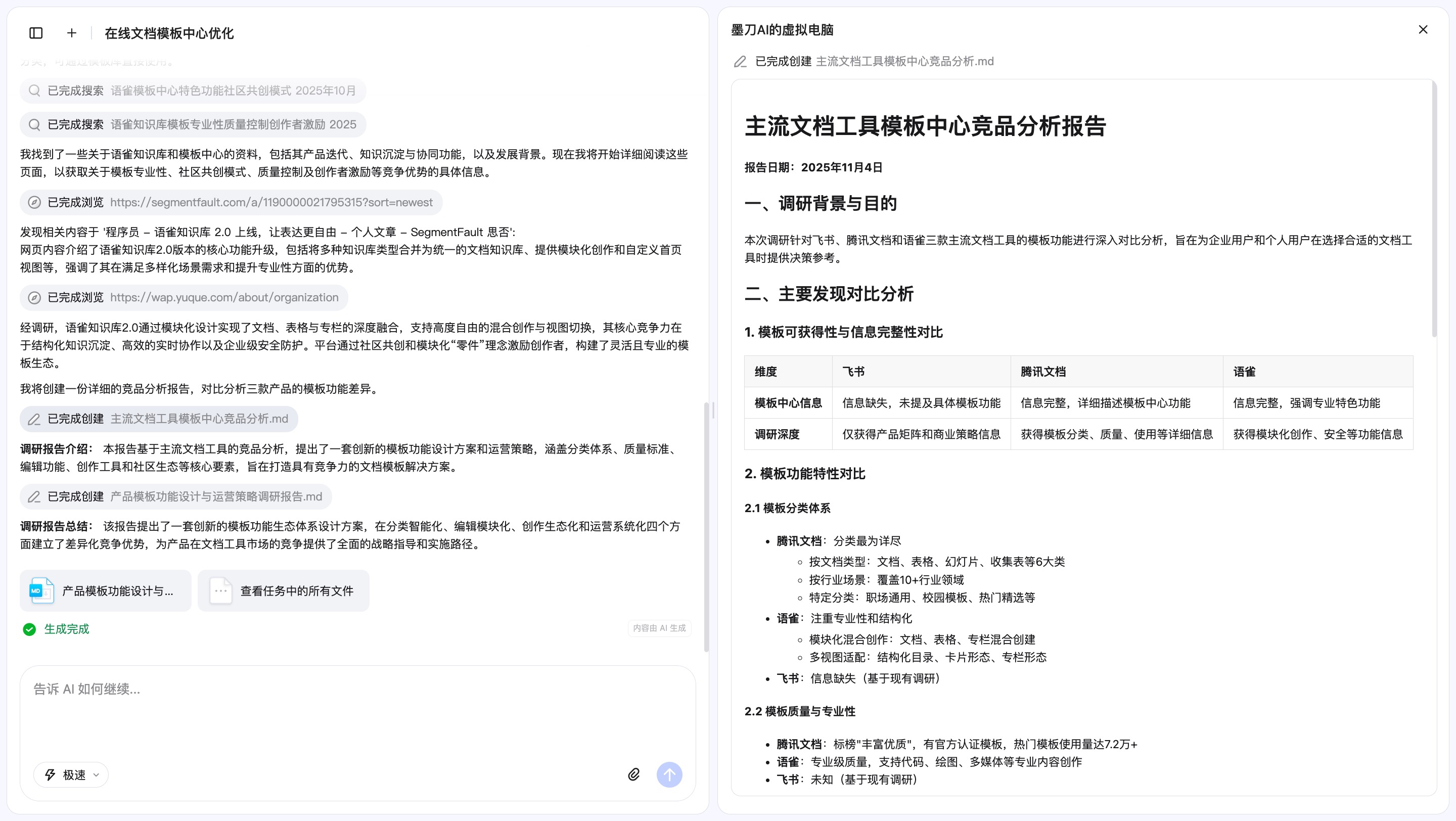
Task: Click the pencil icon in virtual computer header
Action: point(740,62)
